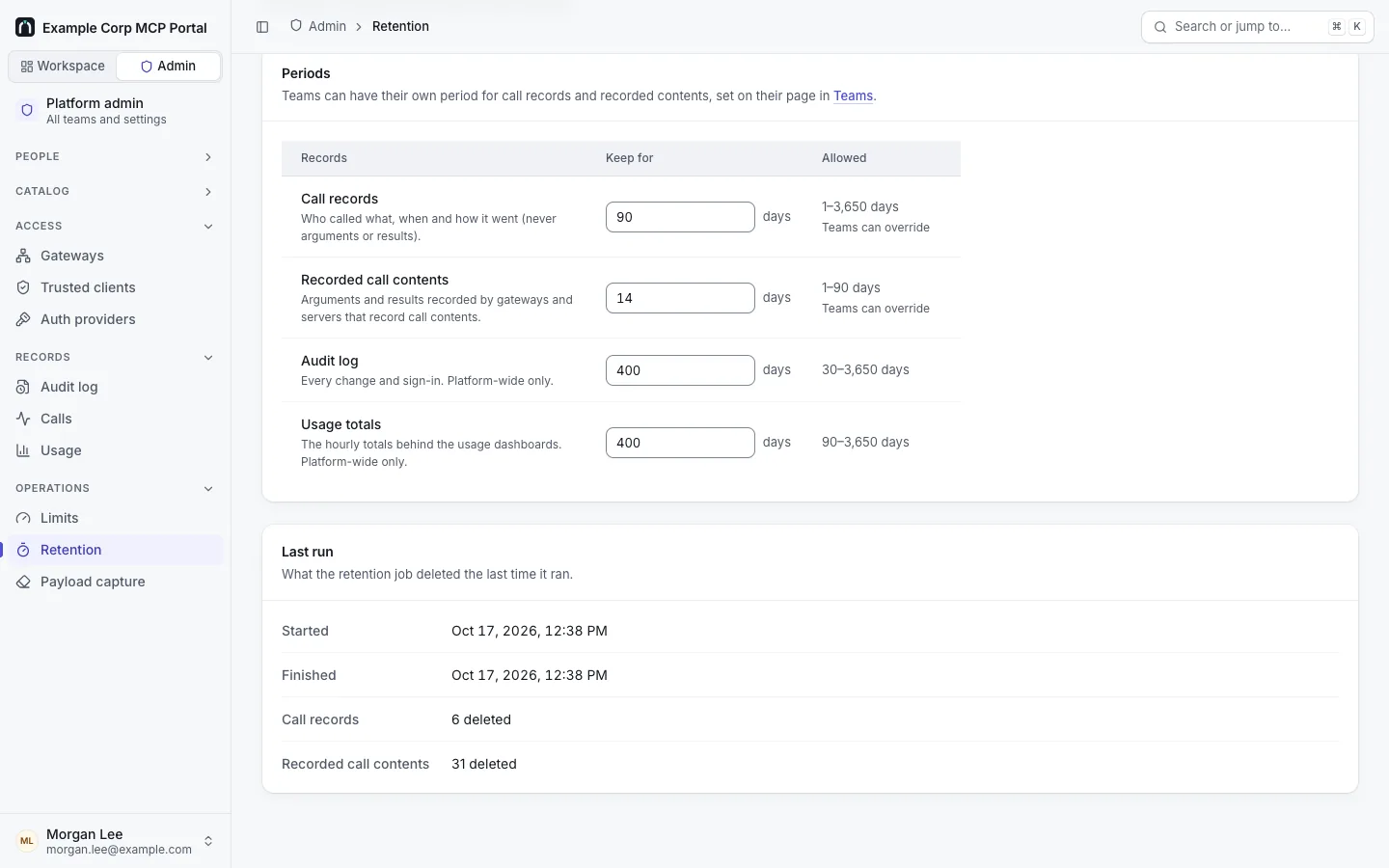Open the Morgan Lee account switcher

coord(115,841)
